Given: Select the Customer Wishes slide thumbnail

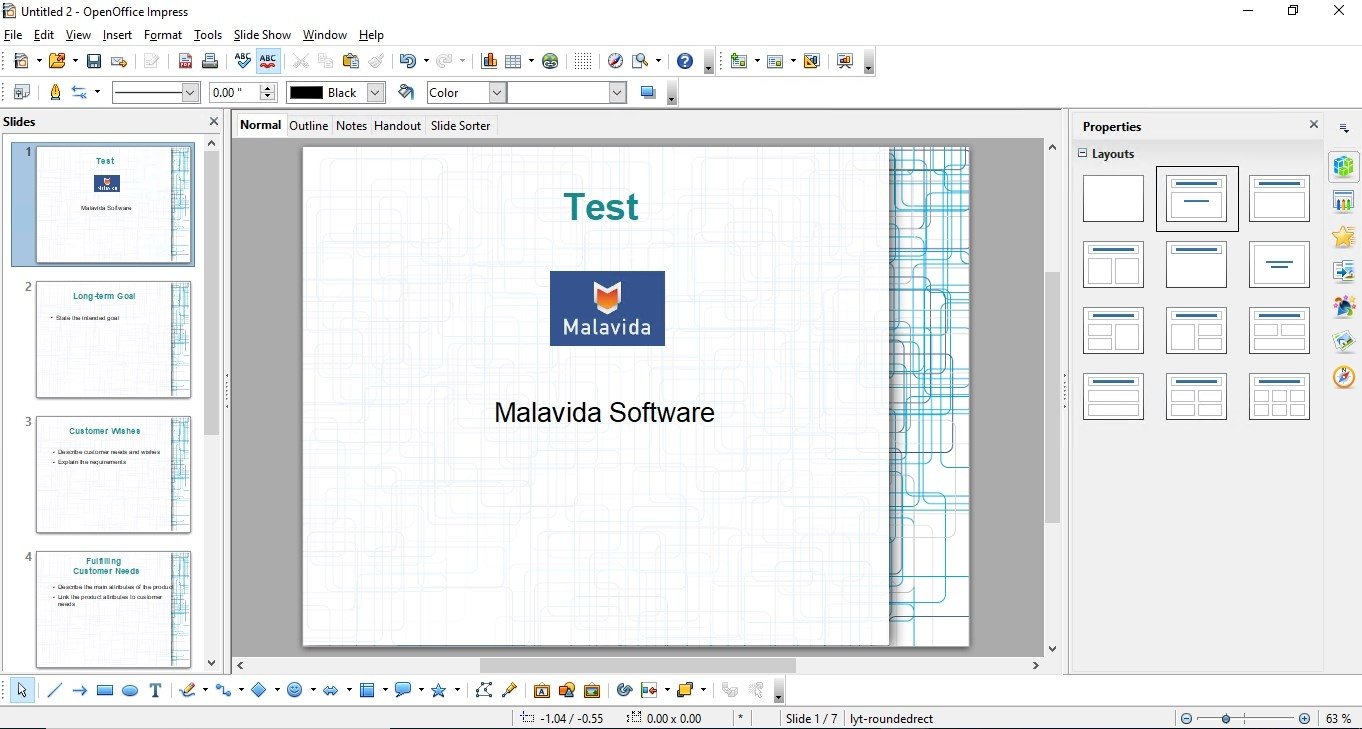Looking at the screenshot, I should pyautogui.click(x=113, y=475).
